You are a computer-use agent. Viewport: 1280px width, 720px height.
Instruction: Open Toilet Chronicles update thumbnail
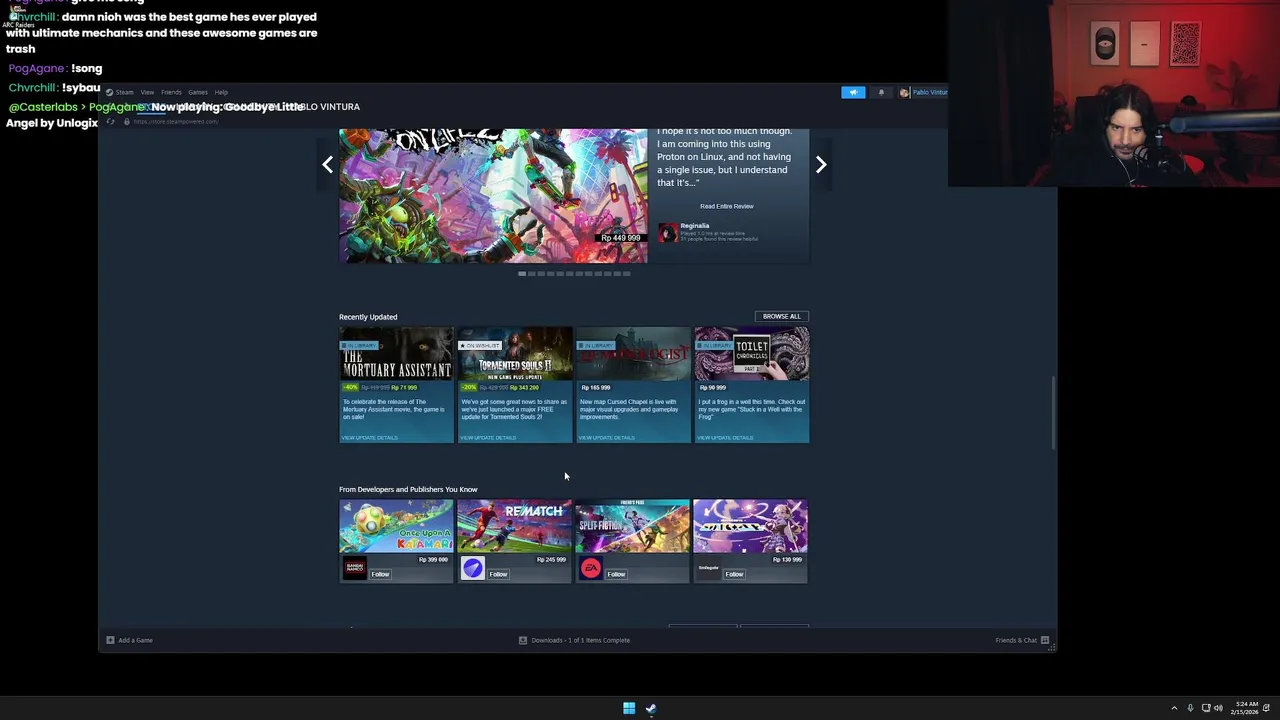tap(752, 353)
